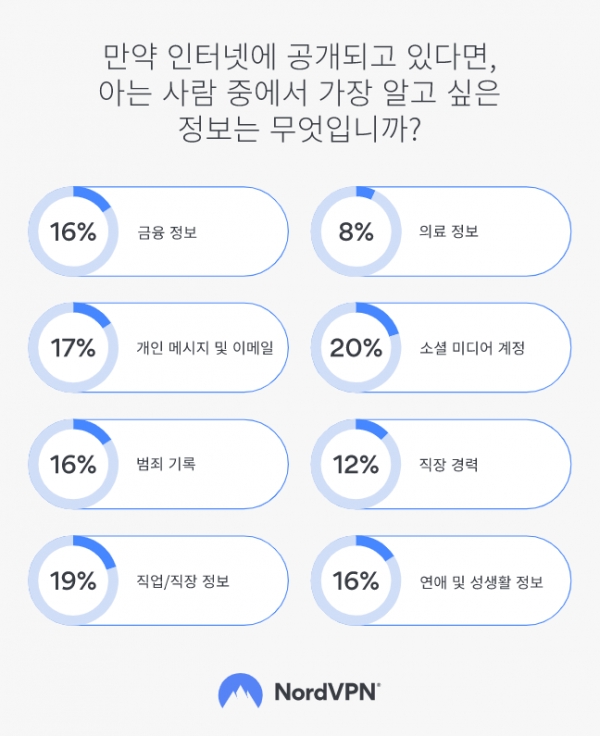Select the 소셜 미디어 계정 label

[472, 348]
